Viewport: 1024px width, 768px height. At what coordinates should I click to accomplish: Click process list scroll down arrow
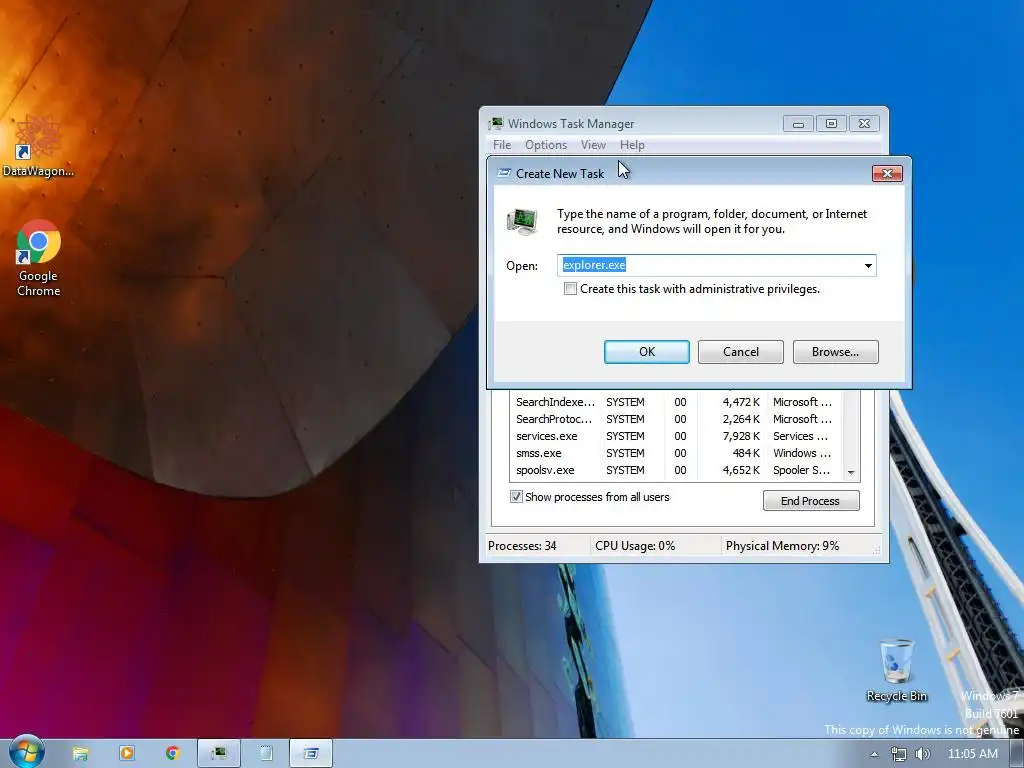[851, 472]
